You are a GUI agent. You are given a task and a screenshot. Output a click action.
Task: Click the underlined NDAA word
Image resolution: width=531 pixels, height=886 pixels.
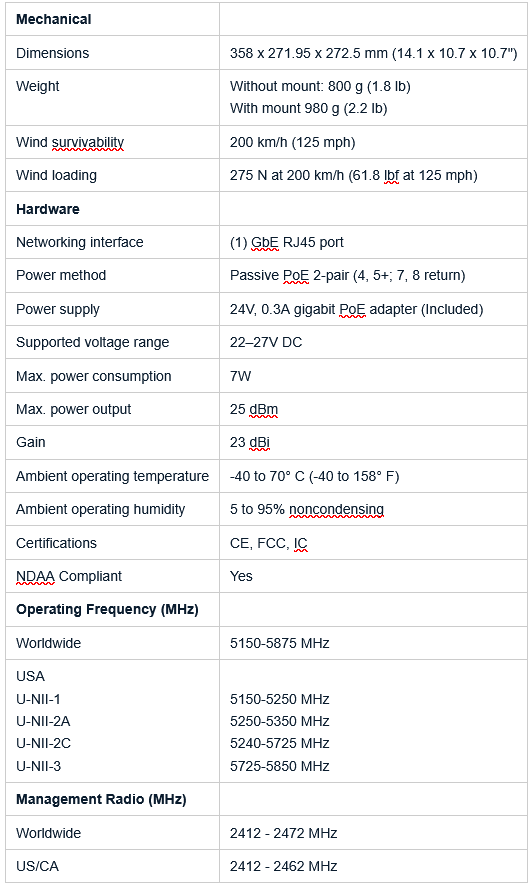point(35,576)
